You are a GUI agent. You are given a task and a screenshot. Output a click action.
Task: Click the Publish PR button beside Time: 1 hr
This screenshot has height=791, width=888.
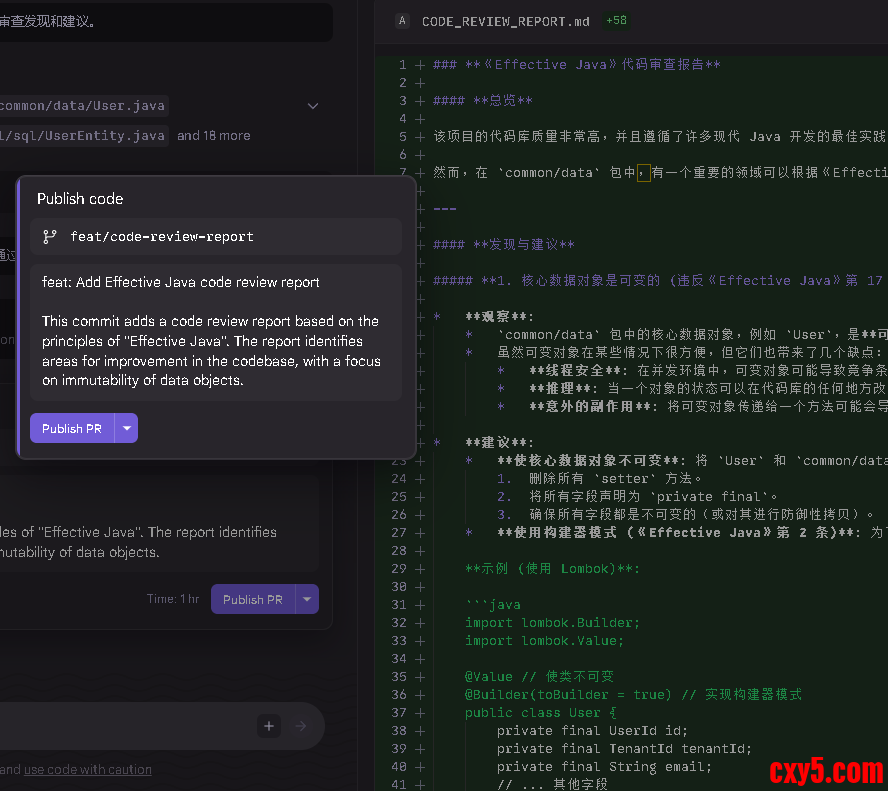(253, 599)
